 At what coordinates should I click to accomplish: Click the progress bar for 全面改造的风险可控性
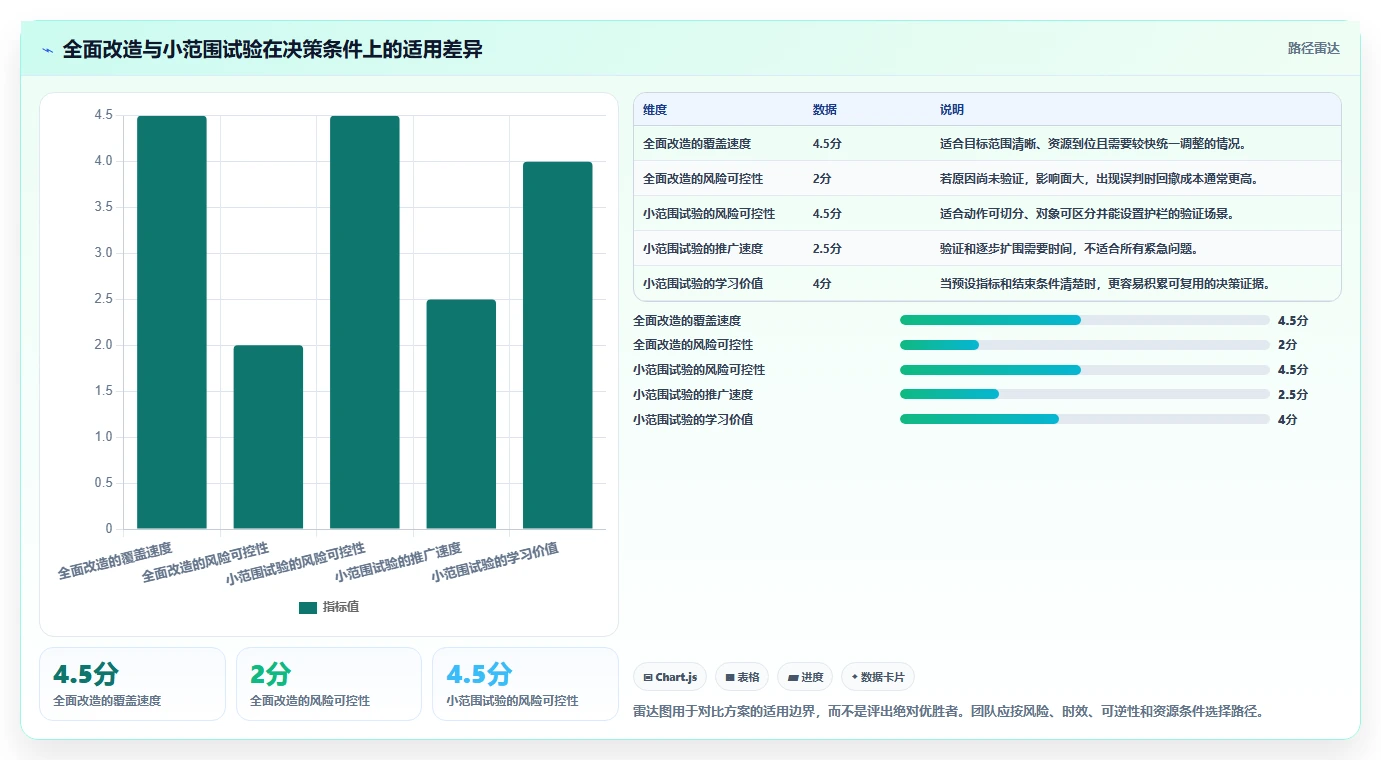(1085, 345)
